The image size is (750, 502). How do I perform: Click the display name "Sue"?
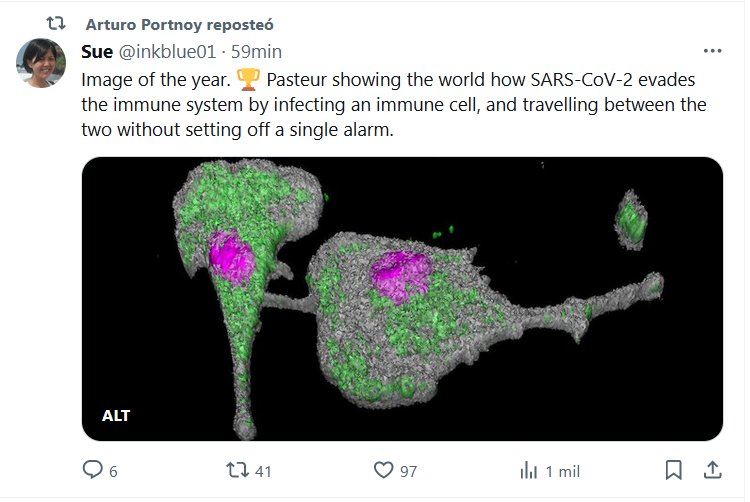point(97,51)
